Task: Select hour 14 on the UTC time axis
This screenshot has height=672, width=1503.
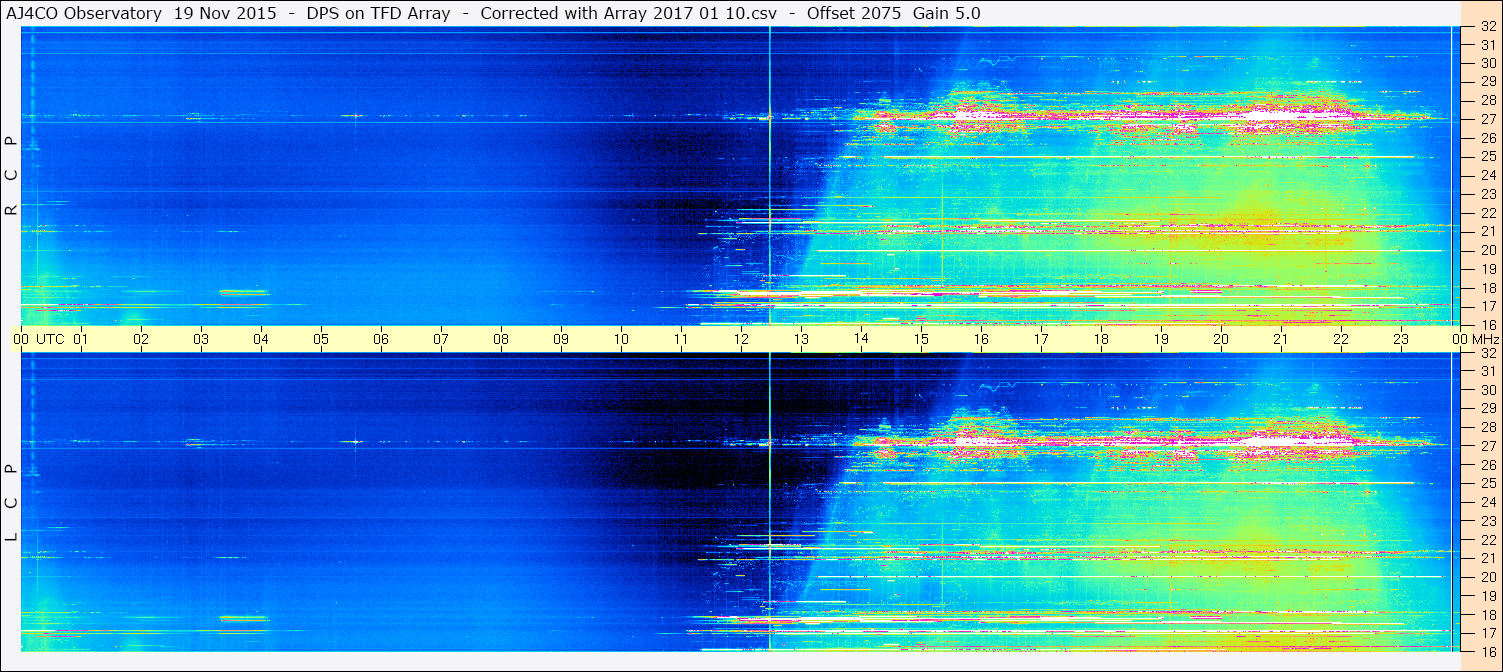Action: click(861, 339)
